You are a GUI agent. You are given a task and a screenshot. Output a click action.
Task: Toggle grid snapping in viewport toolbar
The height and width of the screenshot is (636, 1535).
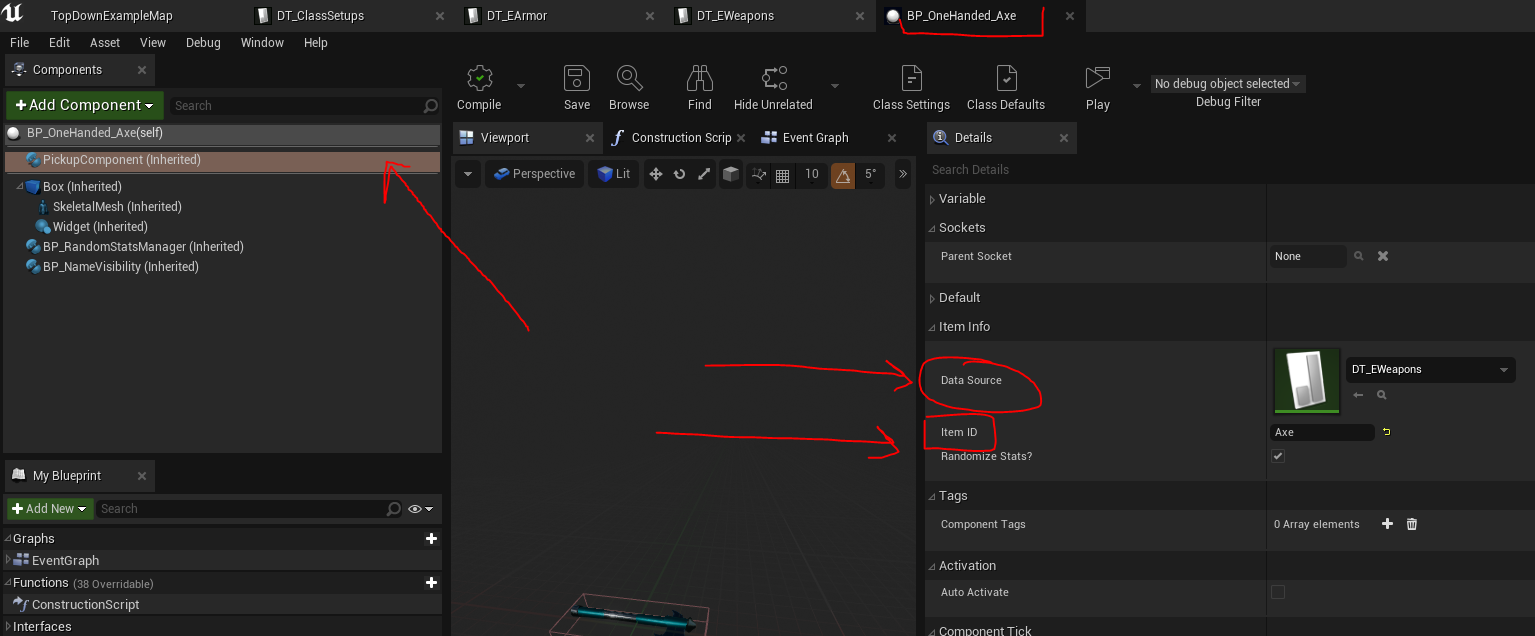[783, 174]
